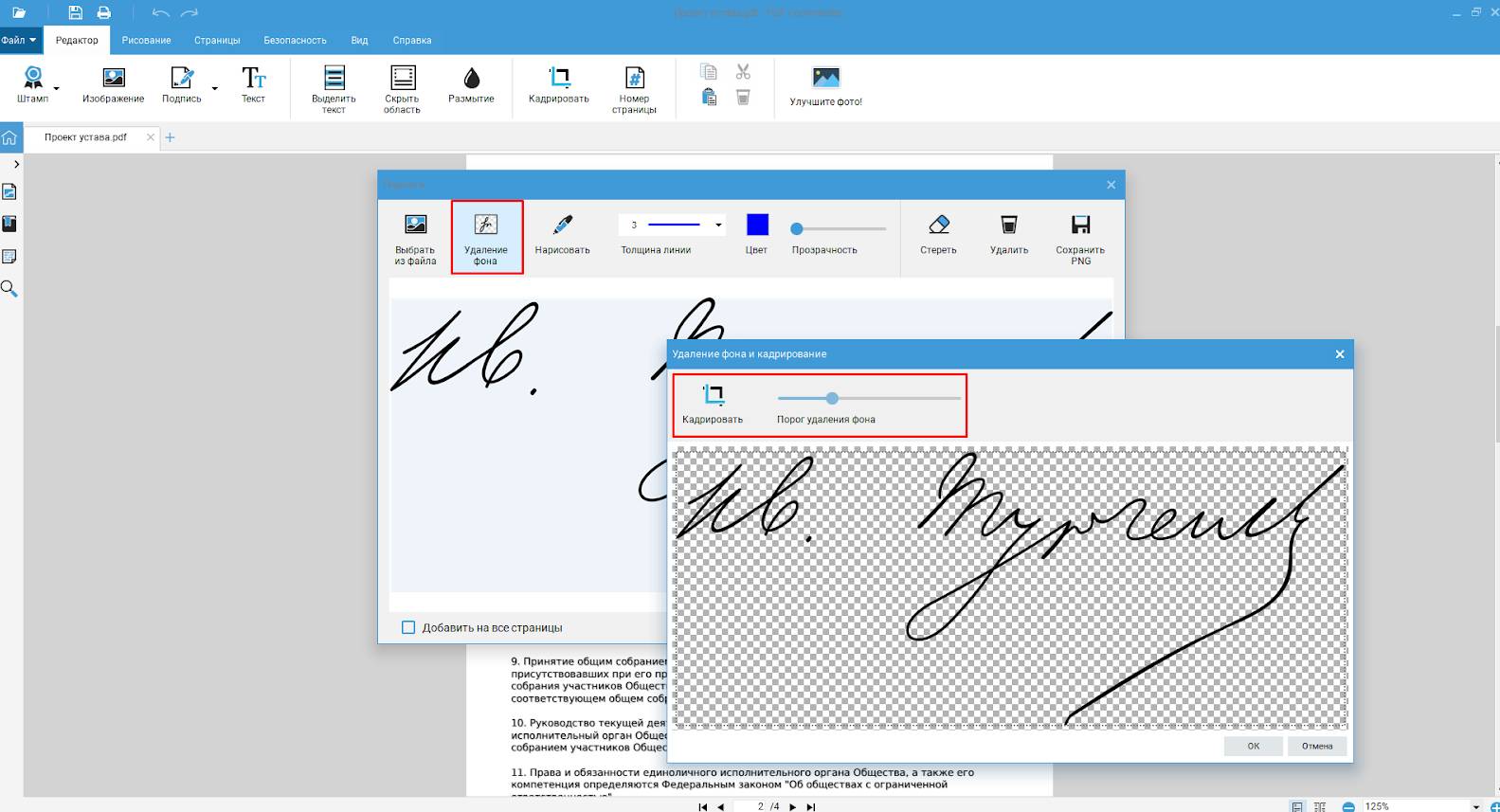The image size is (1500, 812).
Task: Expand the Подпись dropdown arrow
Action: [215, 88]
